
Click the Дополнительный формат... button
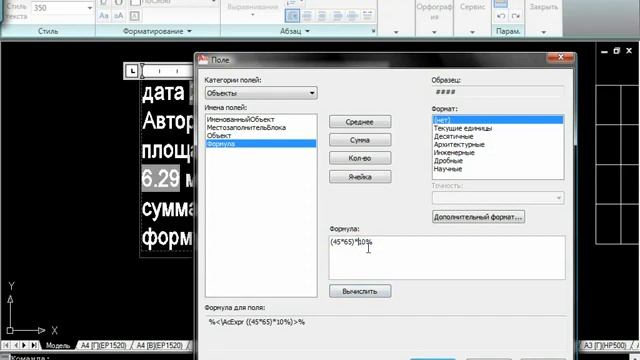(478, 217)
